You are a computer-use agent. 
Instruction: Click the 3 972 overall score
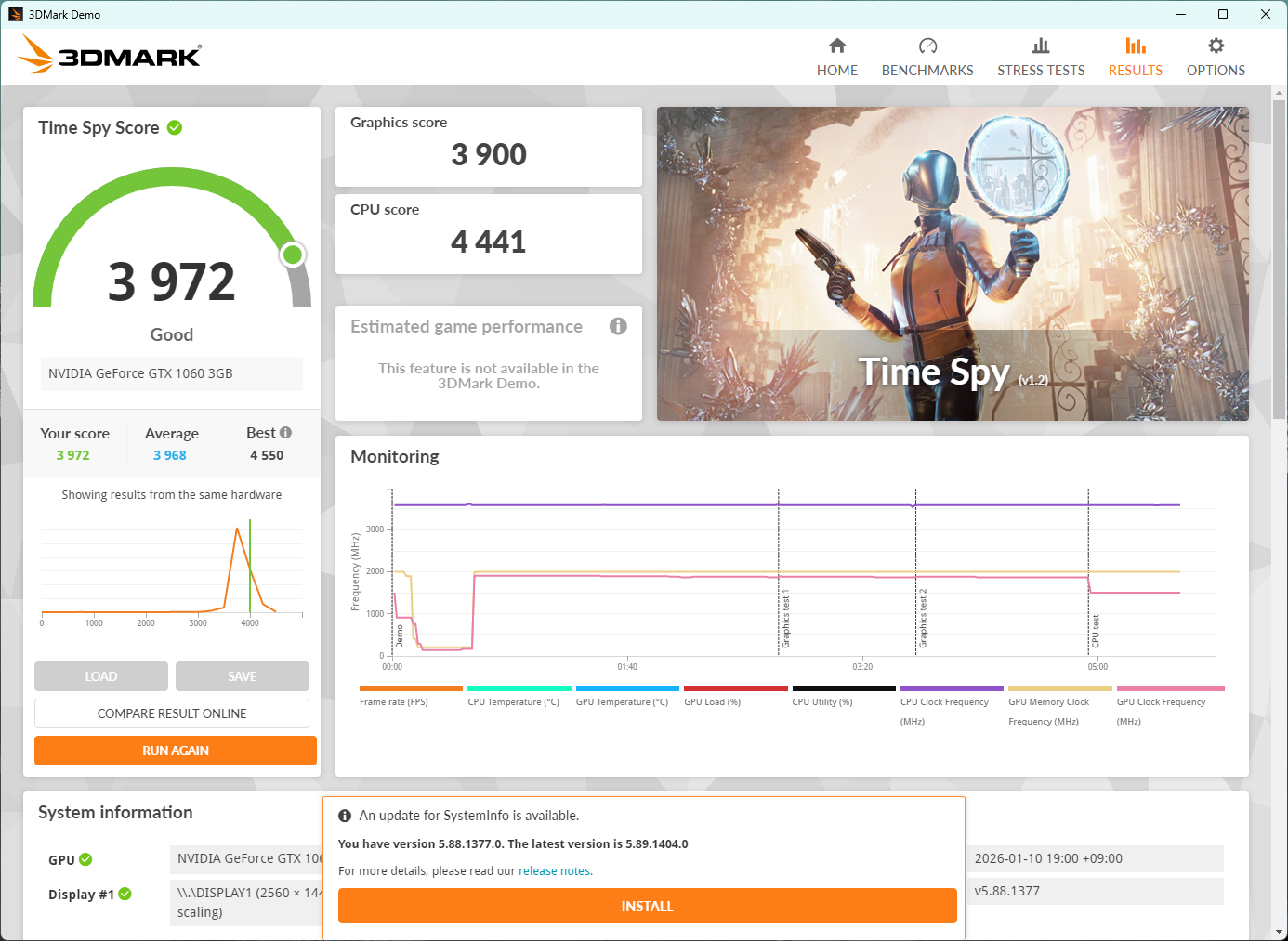click(172, 281)
